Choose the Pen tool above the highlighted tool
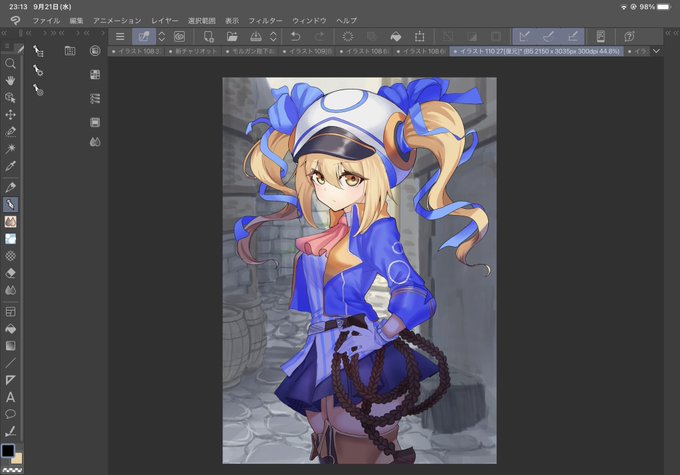Image resolution: width=680 pixels, height=475 pixels. pos(10,187)
